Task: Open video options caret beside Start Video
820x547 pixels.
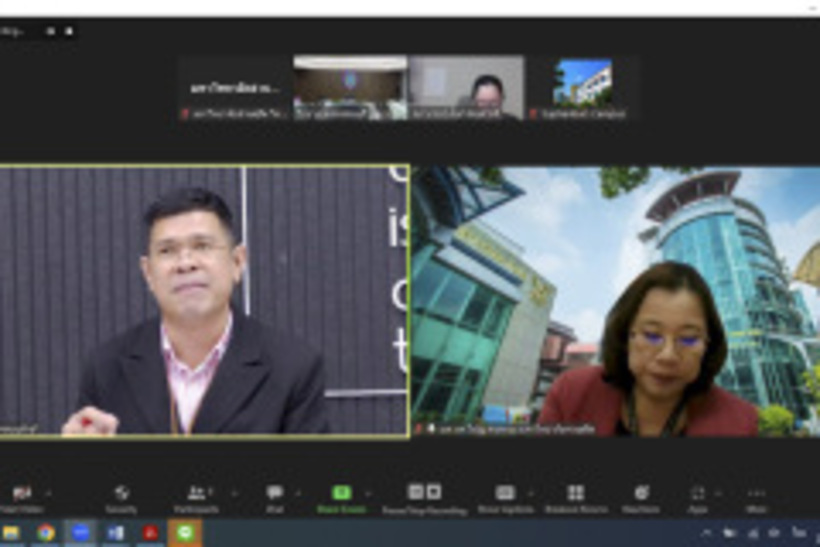Action: point(49,493)
